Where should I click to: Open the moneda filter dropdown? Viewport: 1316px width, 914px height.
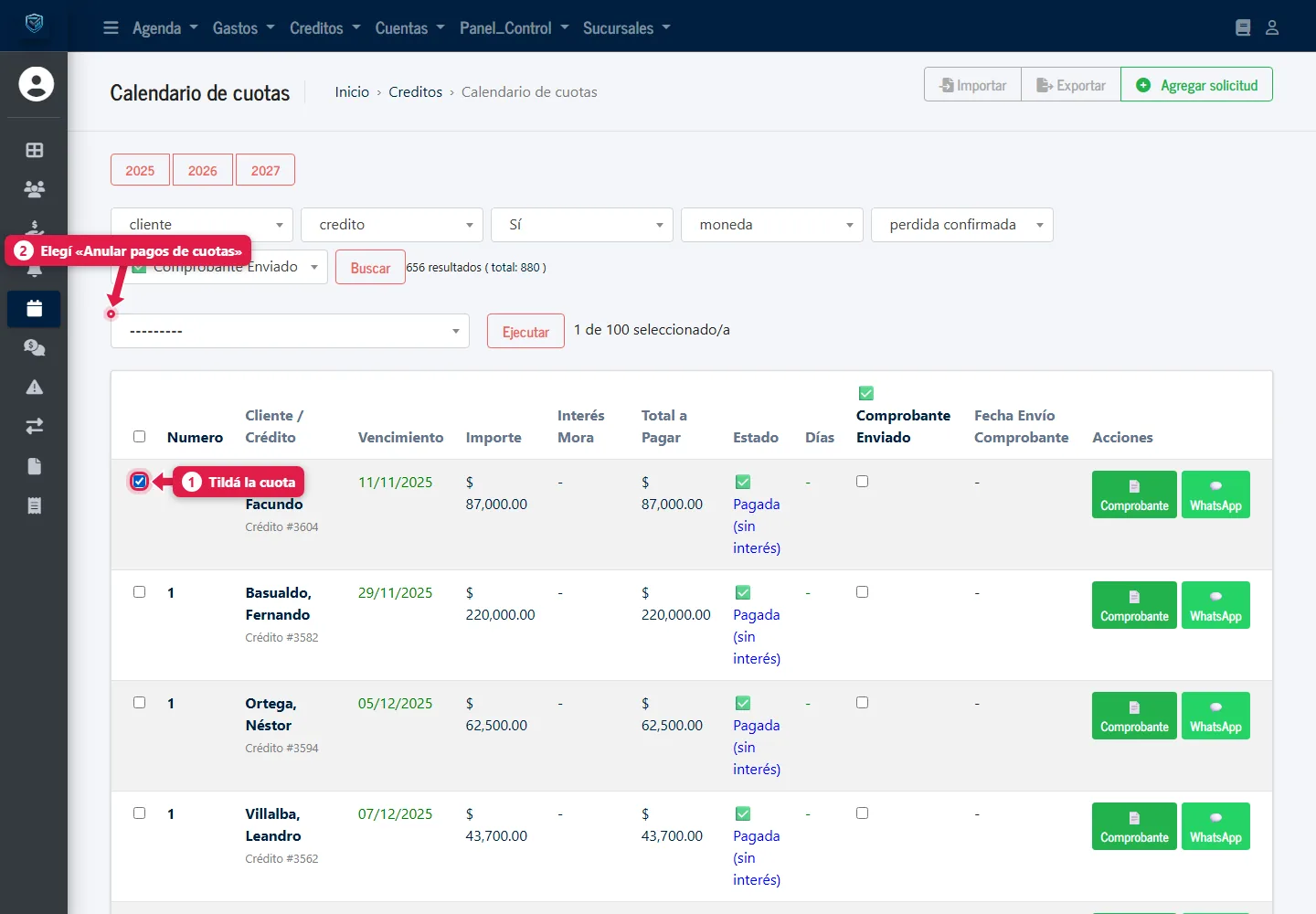pyautogui.click(x=772, y=225)
